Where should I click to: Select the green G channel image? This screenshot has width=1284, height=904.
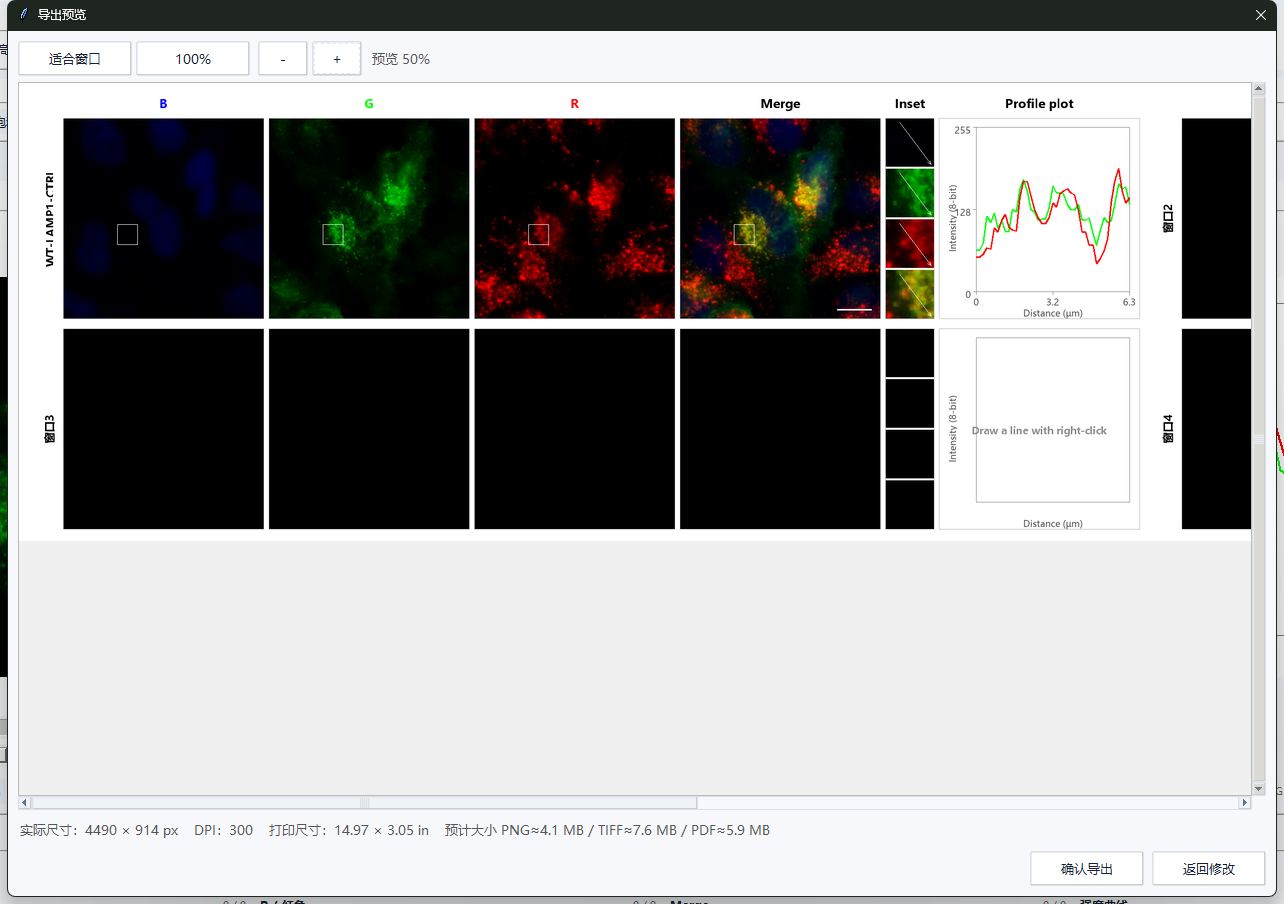coord(369,218)
